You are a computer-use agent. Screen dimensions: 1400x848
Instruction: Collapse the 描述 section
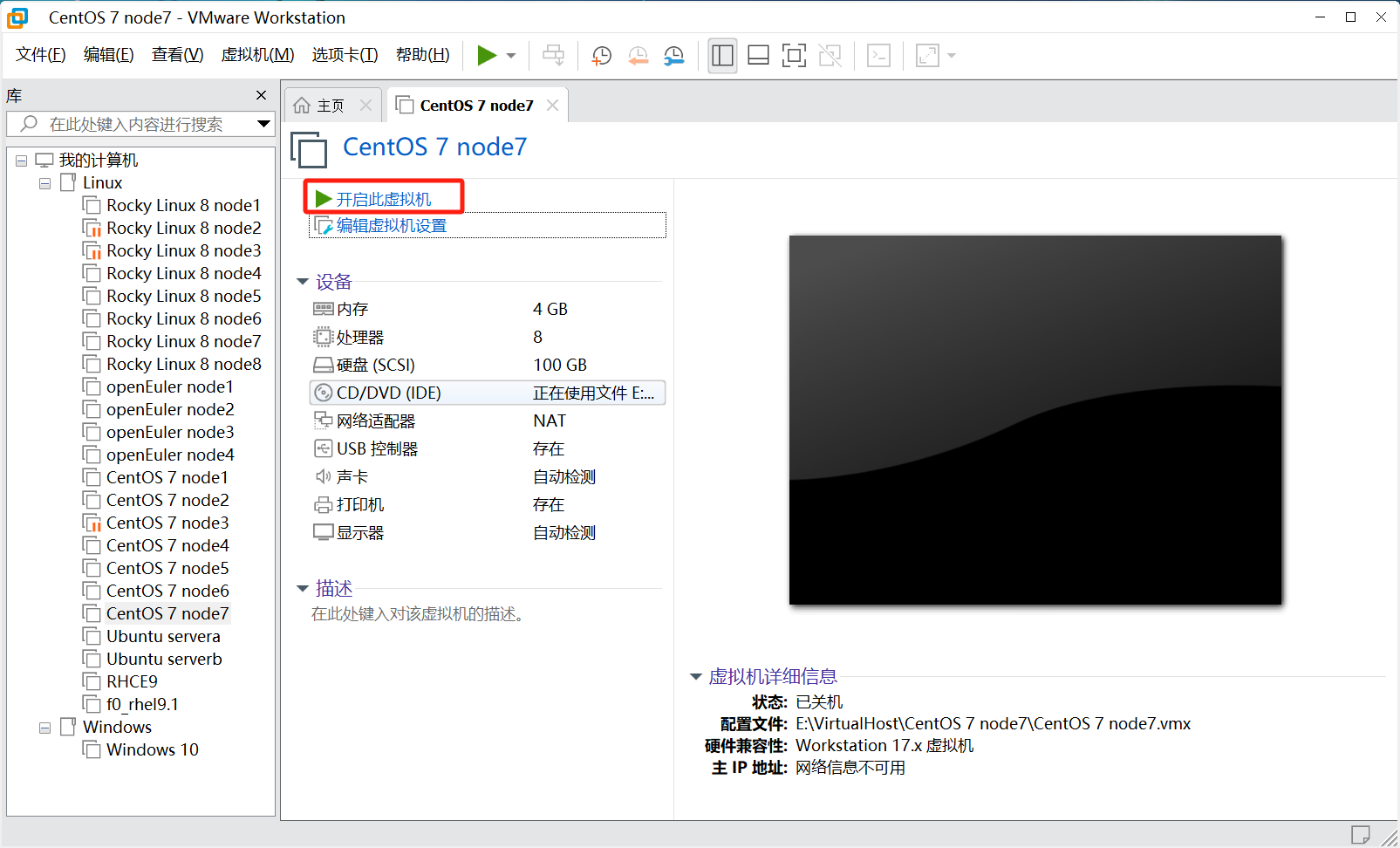[303, 589]
